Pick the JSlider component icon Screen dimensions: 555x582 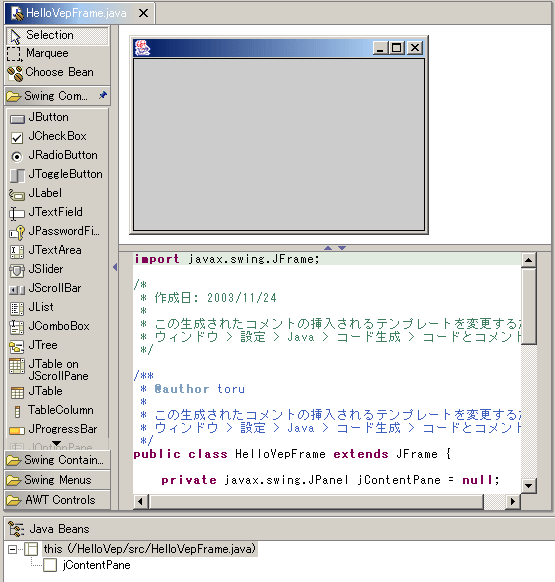click(x=17, y=270)
